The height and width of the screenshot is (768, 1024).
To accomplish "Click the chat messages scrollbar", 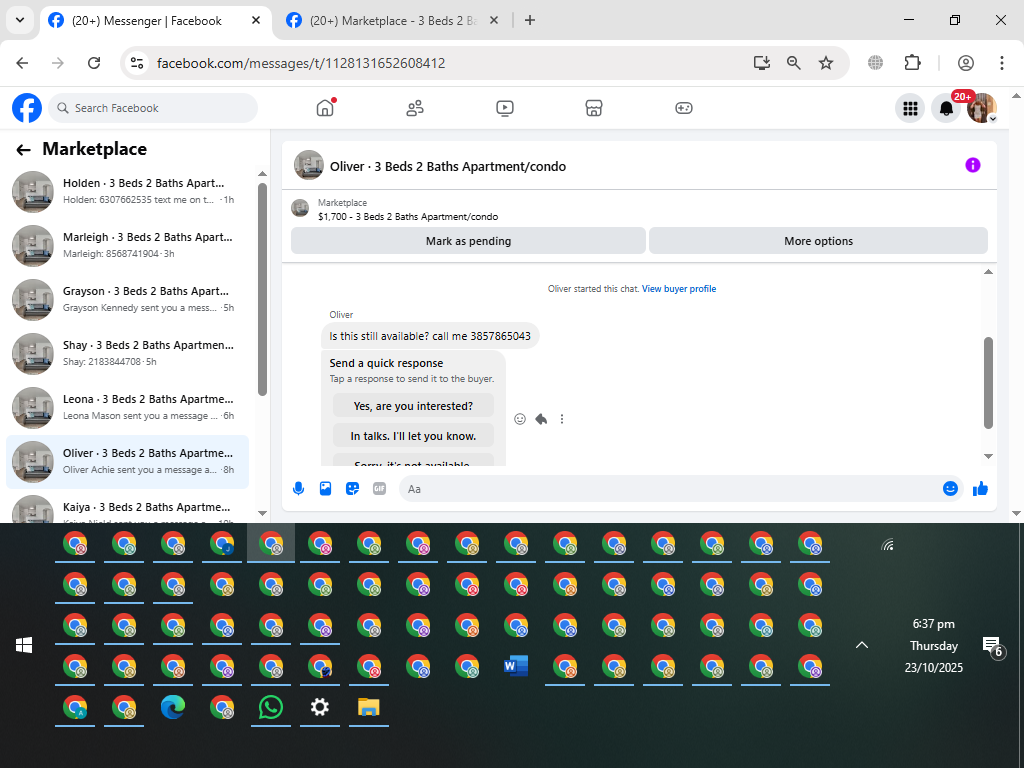I will click(x=988, y=383).
